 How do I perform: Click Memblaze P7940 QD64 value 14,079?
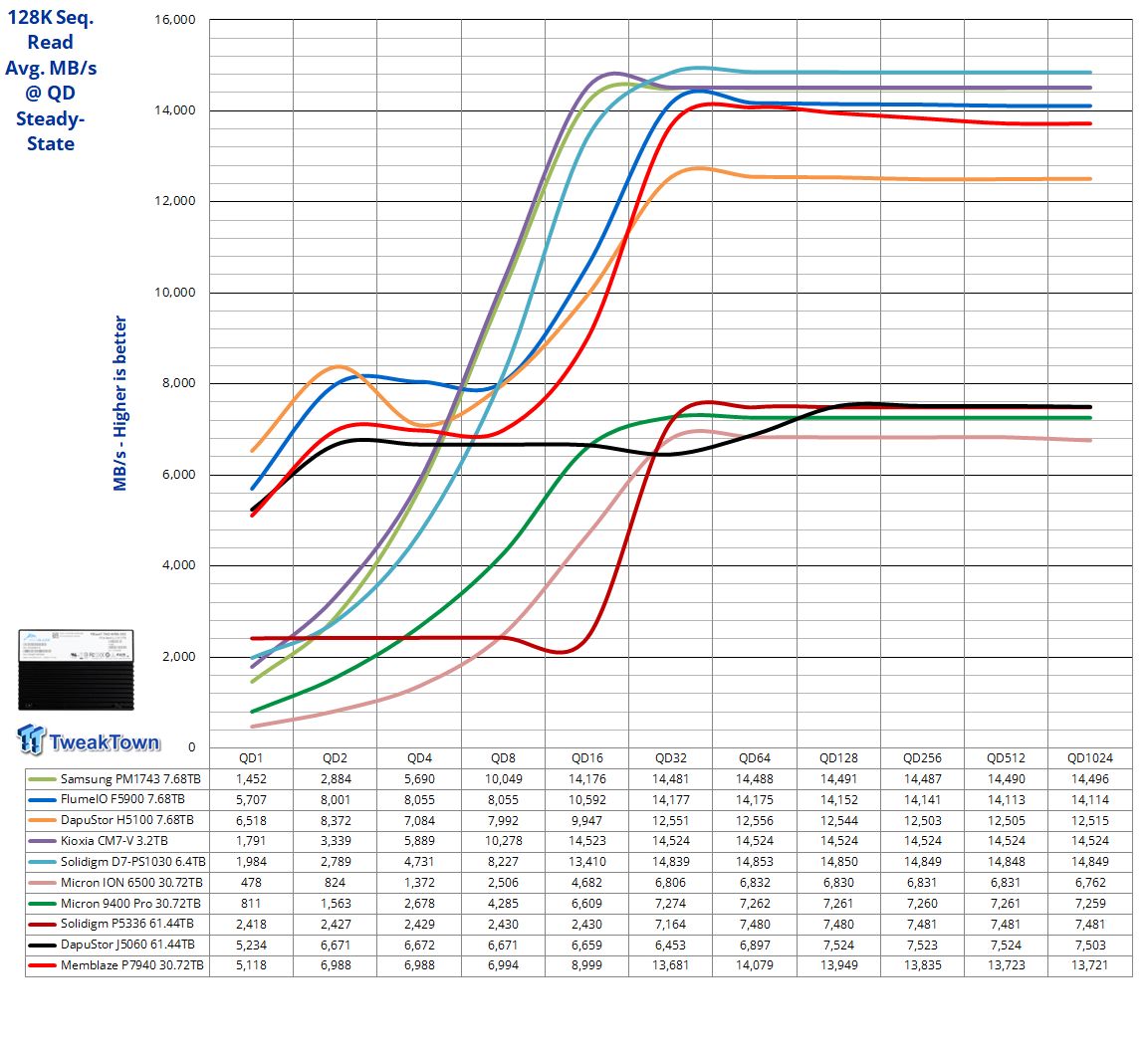[x=755, y=965]
